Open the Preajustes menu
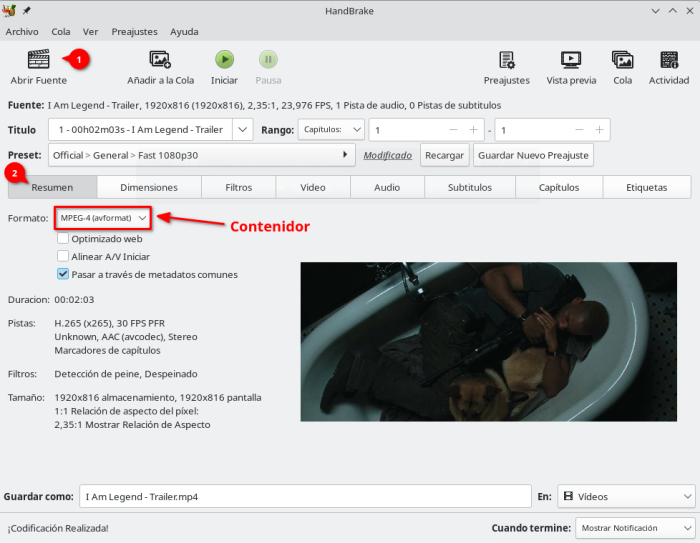The height and width of the screenshot is (543, 700). coord(134,32)
